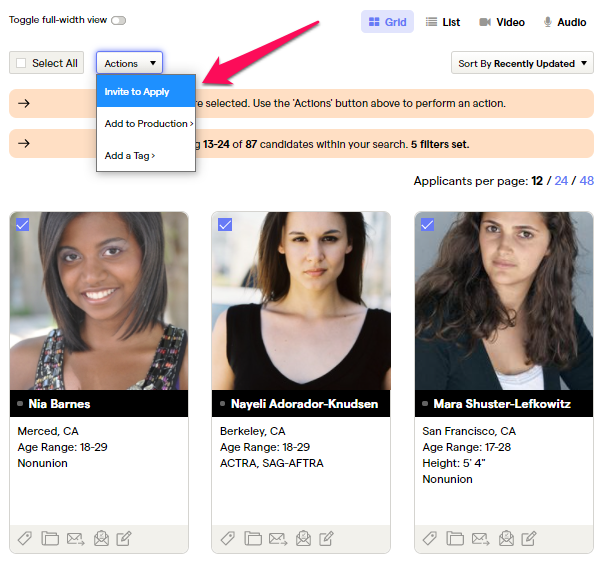Deselect Mara Shuster-Lefkowitz's photo checkbox
603x569 pixels.
(x=427, y=225)
